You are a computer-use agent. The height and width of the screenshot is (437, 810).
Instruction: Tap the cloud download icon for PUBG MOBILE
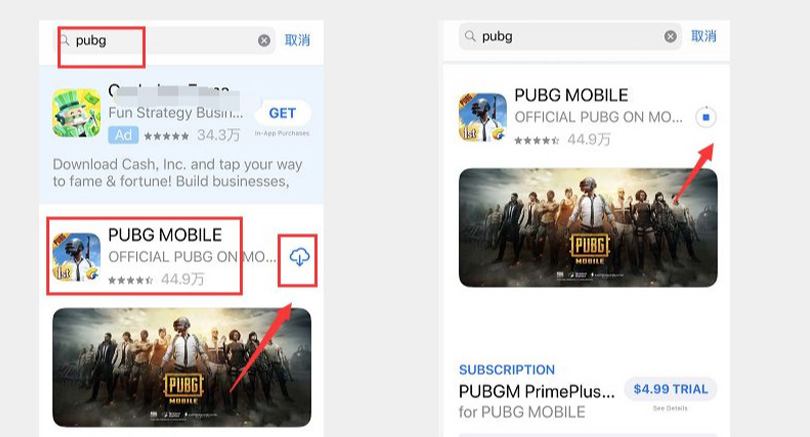[x=299, y=257]
